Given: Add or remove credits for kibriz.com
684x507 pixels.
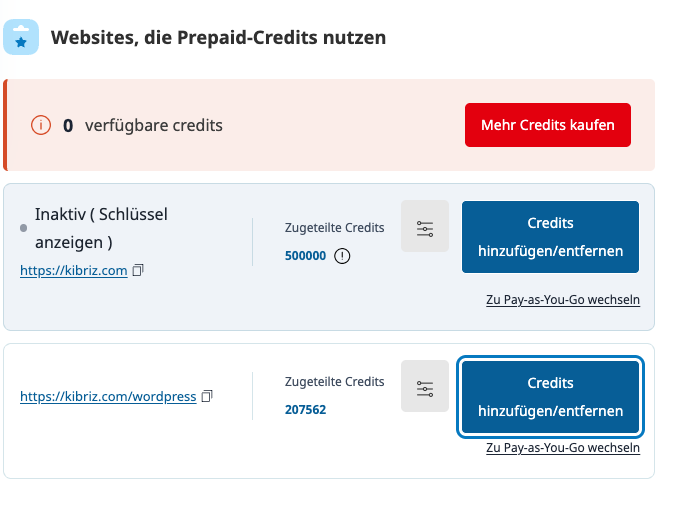Looking at the screenshot, I should (550, 236).
